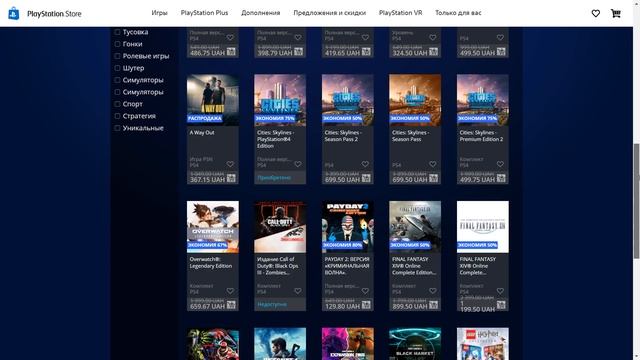The image size is (640, 360).
Task: Add item priced 419.65 UAH to cart
Action: [x=366, y=52]
